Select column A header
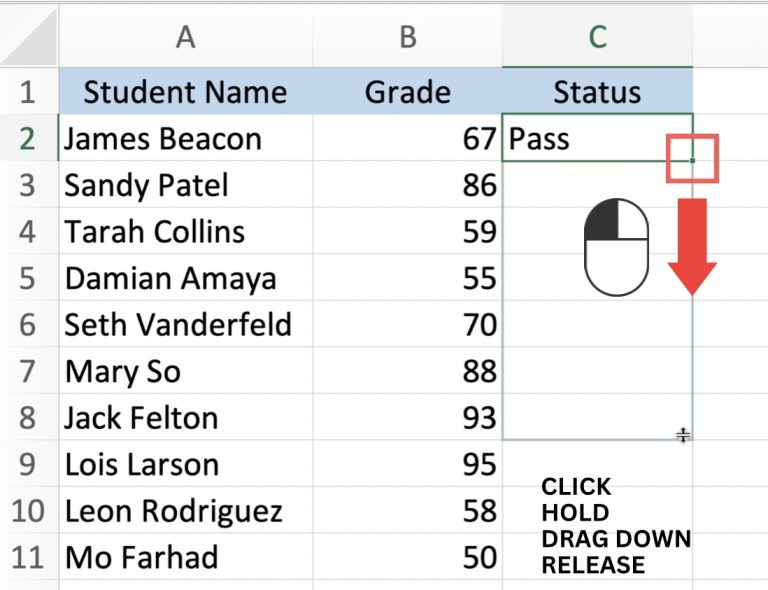The height and width of the screenshot is (590, 768). point(185,37)
